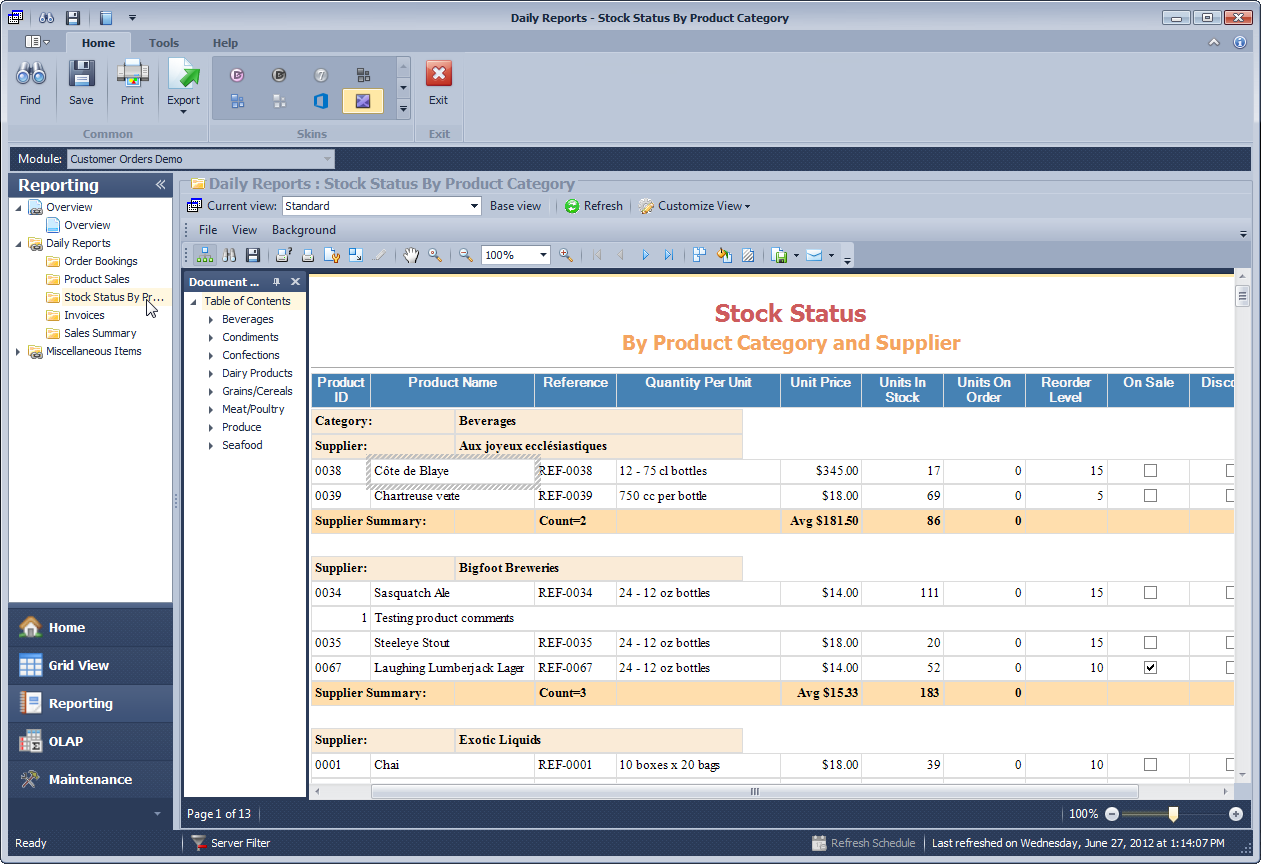This screenshot has height=864, width=1261.
Task: Check On Sale box for Sasquatch Ale
Action: click(x=1150, y=593)
